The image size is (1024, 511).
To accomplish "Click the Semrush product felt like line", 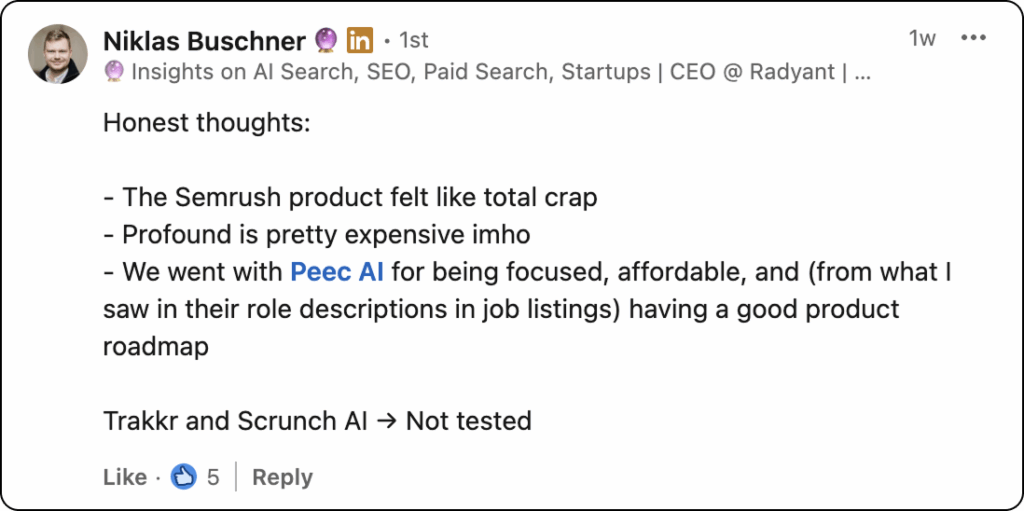I will pyautogui.click(x=350, y=197).
